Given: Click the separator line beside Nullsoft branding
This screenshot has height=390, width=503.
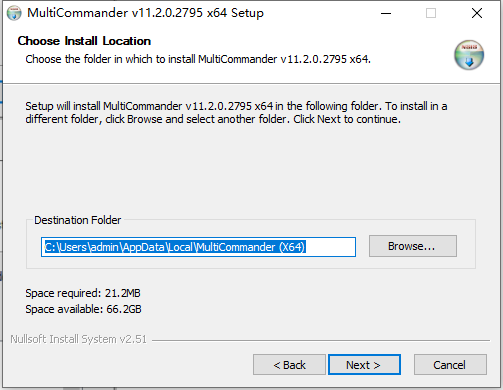Looking at the screenshot, I should point(321,340).
